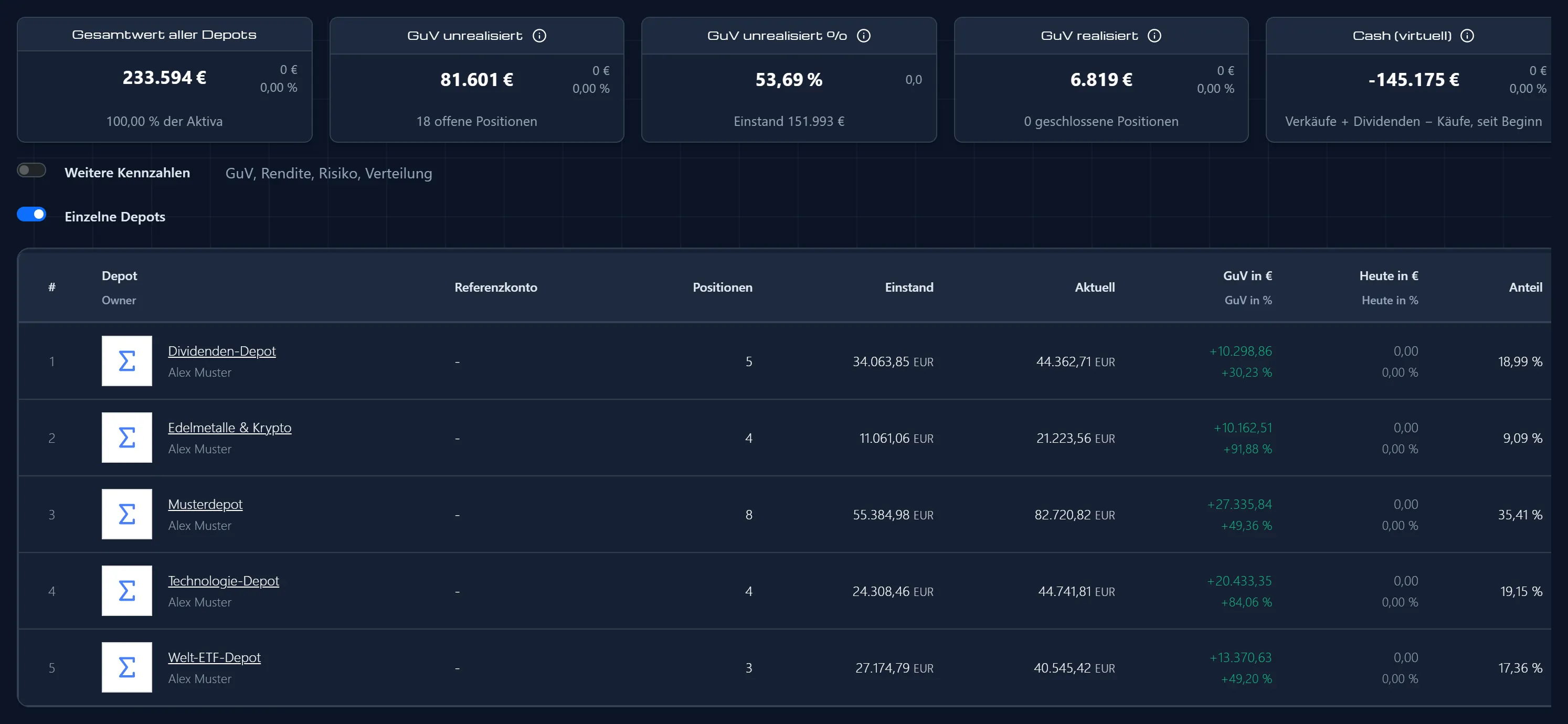Click the 6.819 € realized value
The height and width of the screenshot is (724, 1568).
pyautogui.click(x=1101, y=80)
